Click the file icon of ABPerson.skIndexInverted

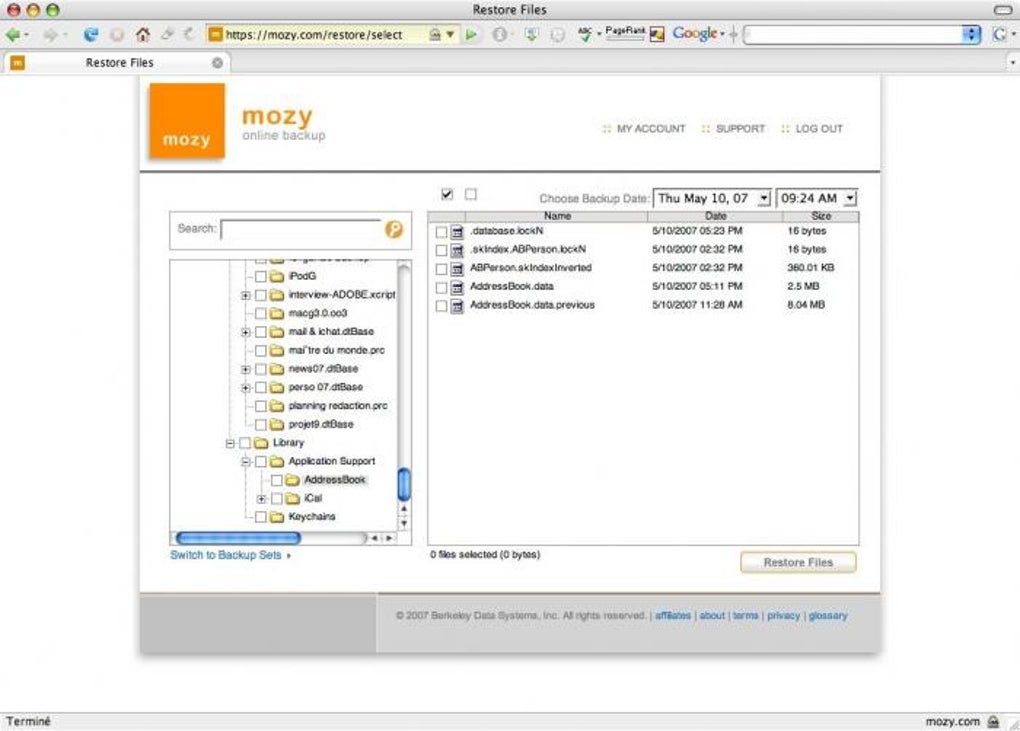(457, 269)
